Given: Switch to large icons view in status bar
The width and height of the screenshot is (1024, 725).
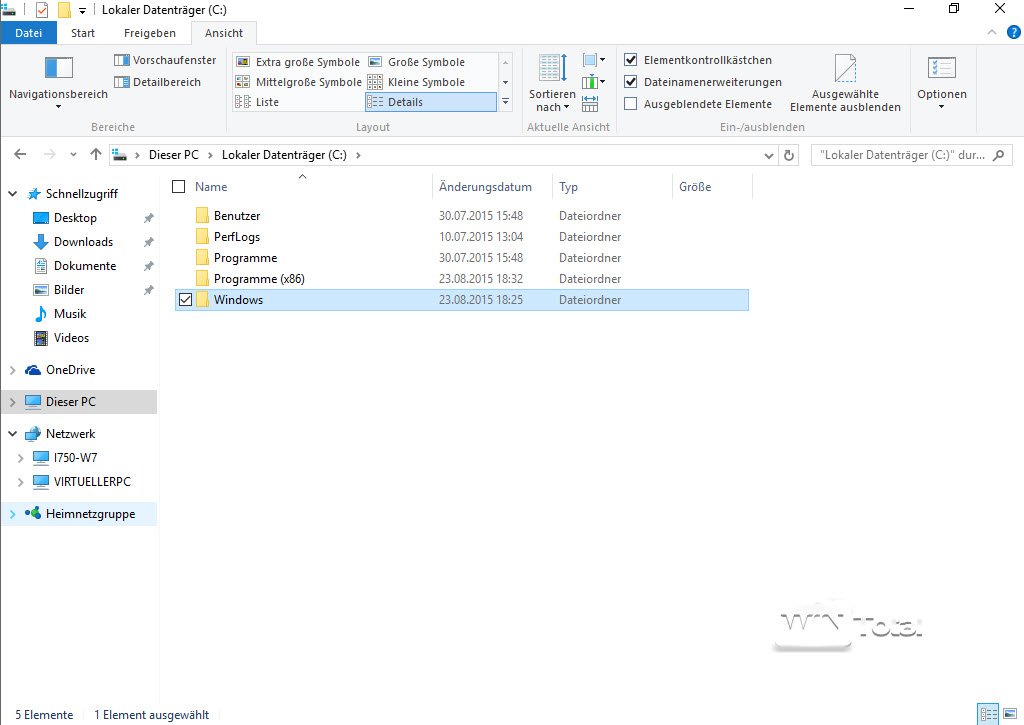Looking at the screenshot, I should (1010, 713).
